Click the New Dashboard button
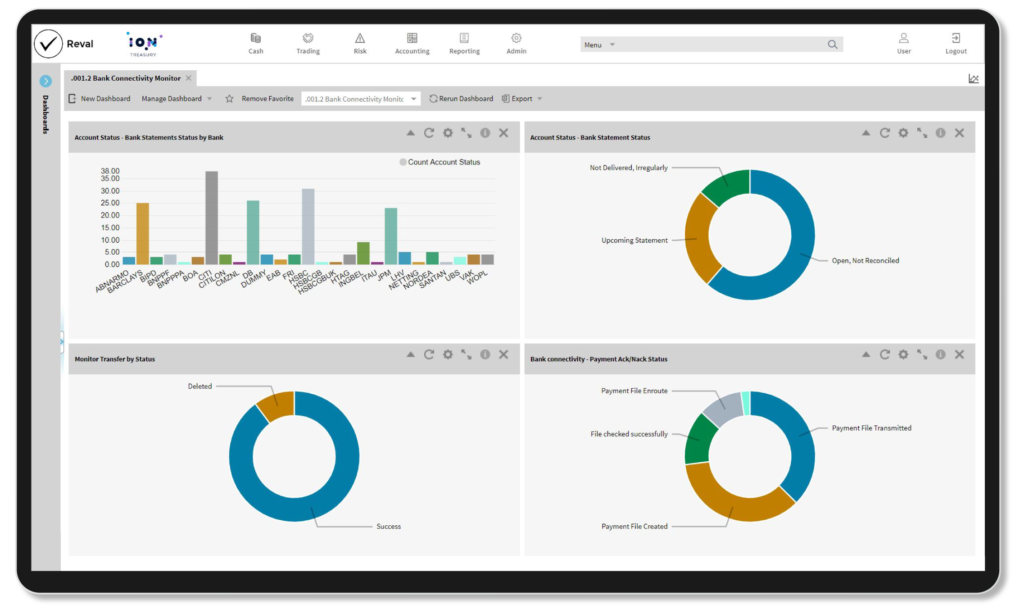 click(99, 99)
